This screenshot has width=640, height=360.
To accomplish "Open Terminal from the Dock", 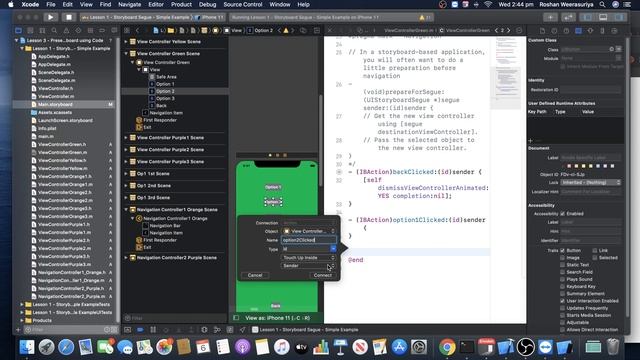I will (x=467, y=347).
